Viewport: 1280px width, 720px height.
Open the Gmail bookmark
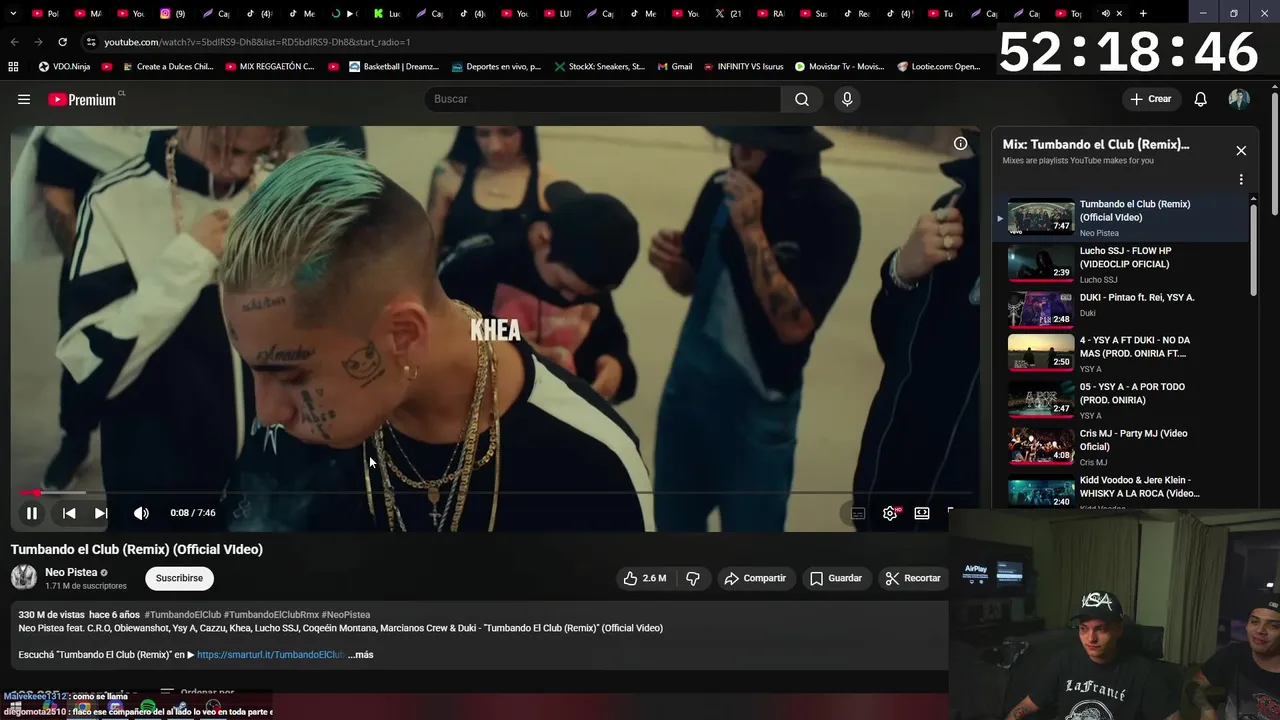674,67
